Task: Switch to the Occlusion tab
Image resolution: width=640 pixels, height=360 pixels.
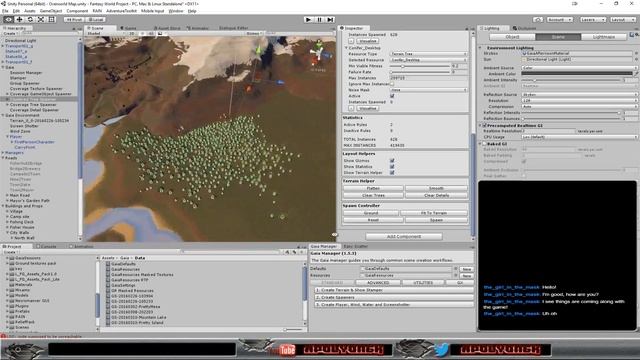Action: 525,28
